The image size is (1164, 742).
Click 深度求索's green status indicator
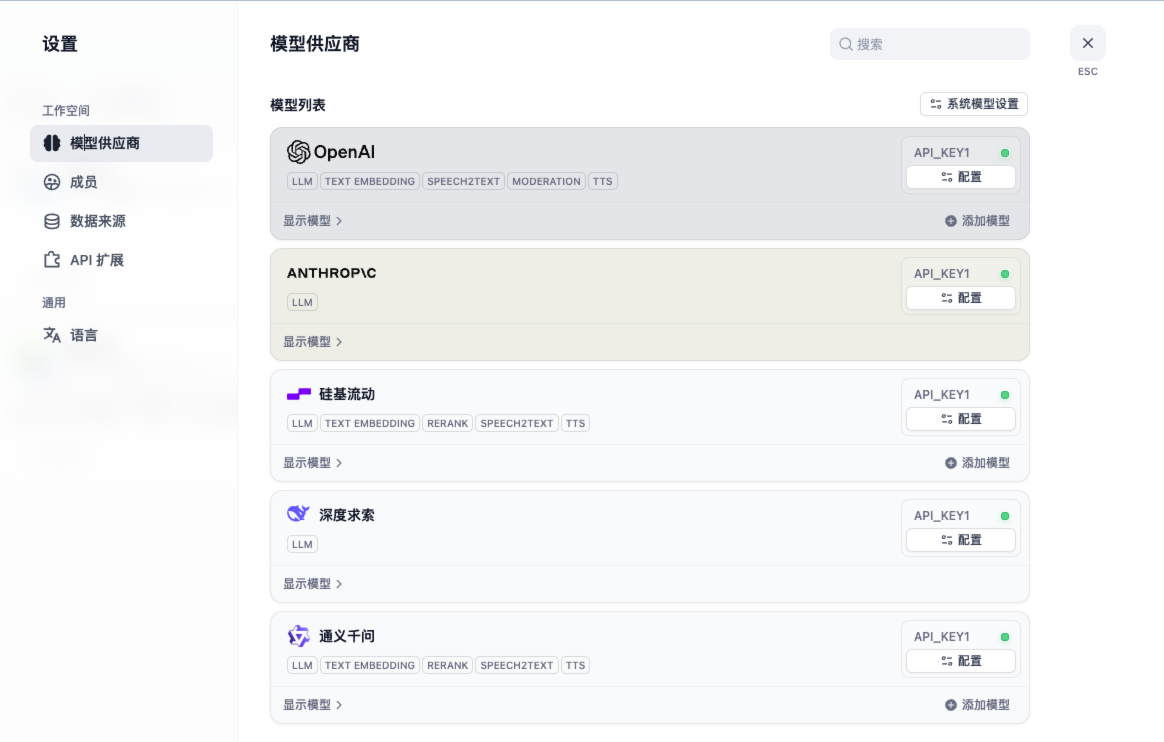click(x=1004, y=516)
